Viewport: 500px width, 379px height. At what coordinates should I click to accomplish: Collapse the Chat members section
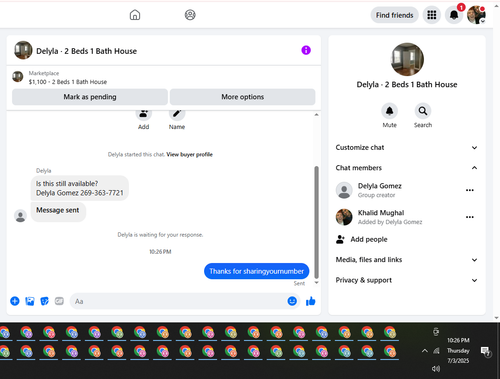point(406,168)
